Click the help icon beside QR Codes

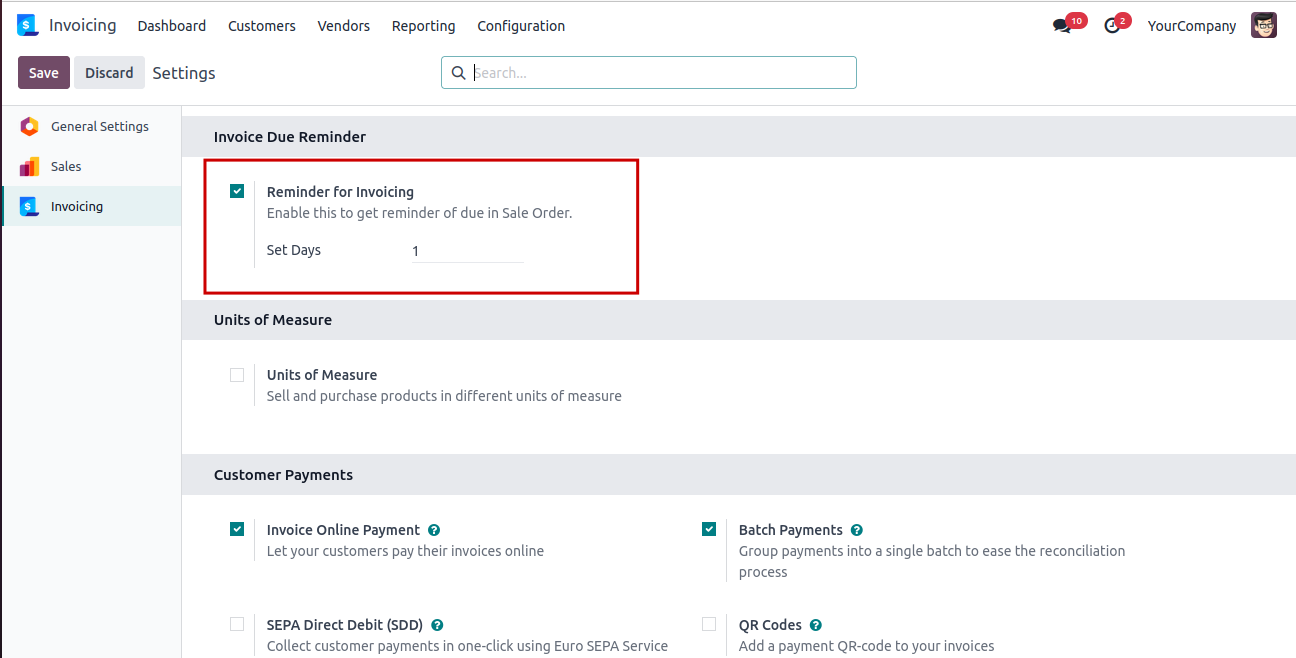coord(816,625)
